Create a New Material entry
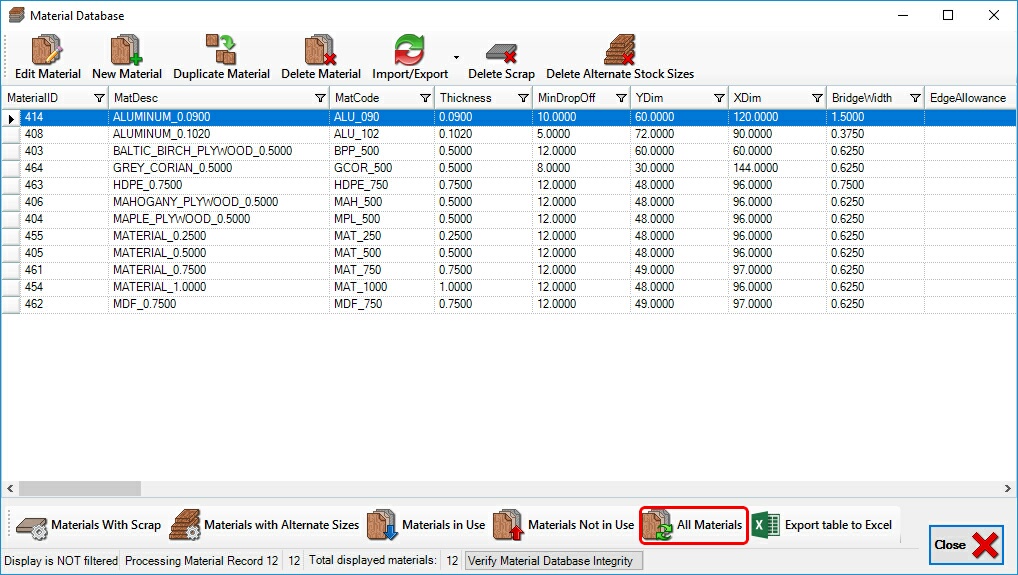 (126, 50)
